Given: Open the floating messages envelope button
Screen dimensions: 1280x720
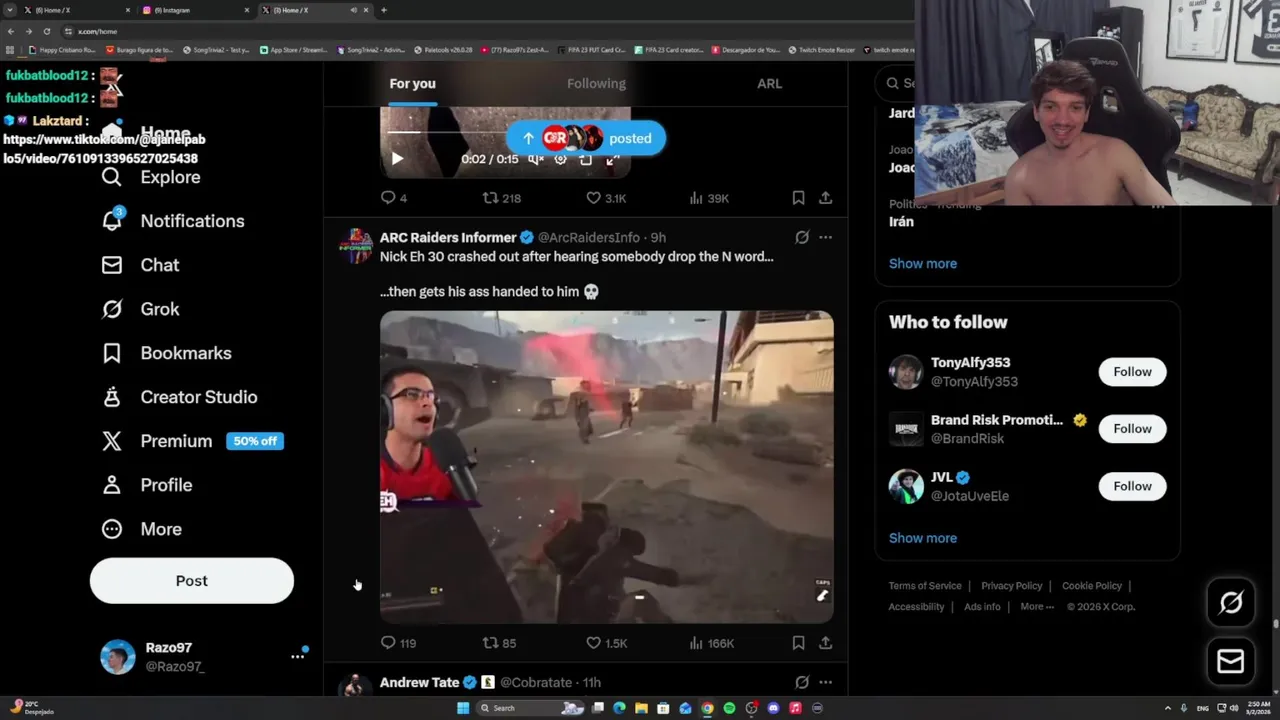Looking at the screenshot, I should 1231,661.
